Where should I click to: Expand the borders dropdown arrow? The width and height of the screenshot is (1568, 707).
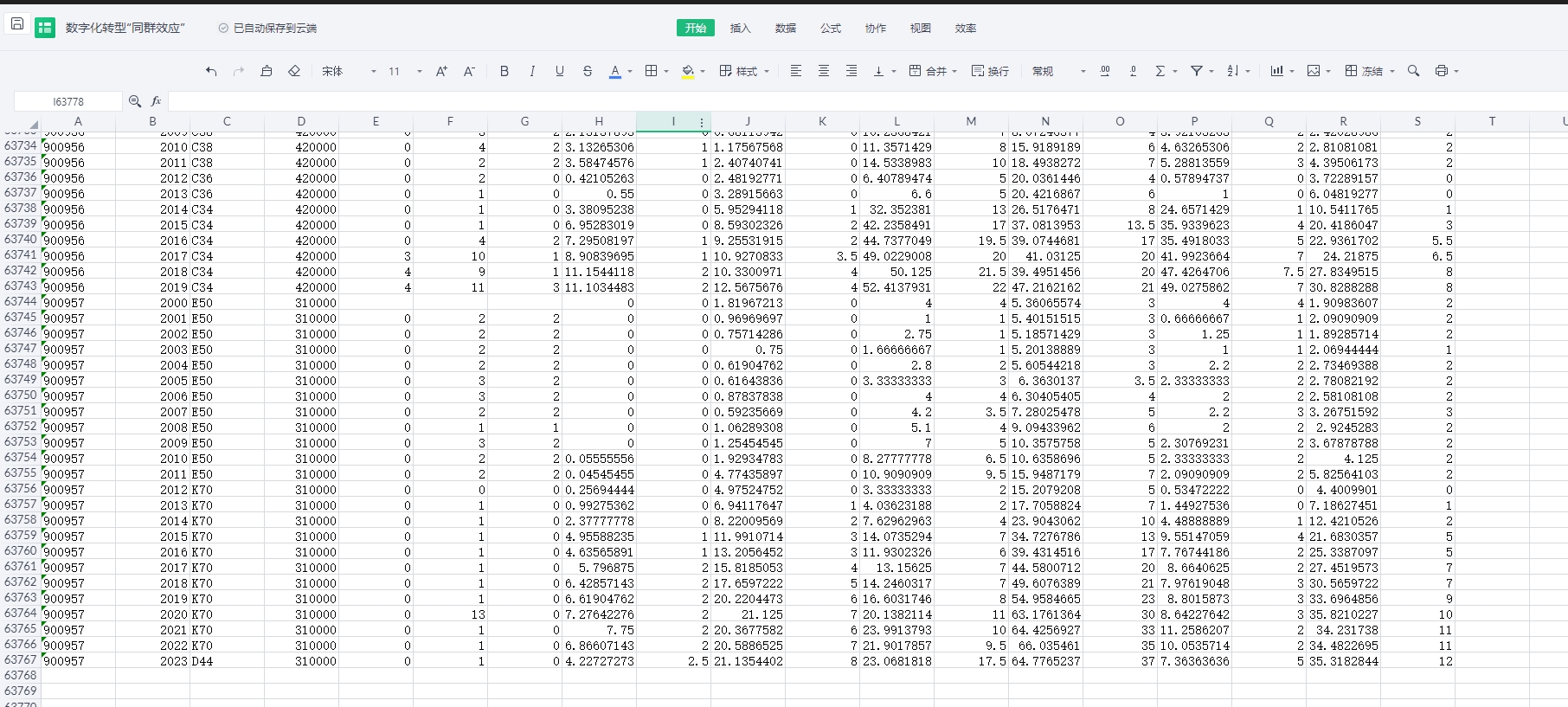[x=666, y=71]
